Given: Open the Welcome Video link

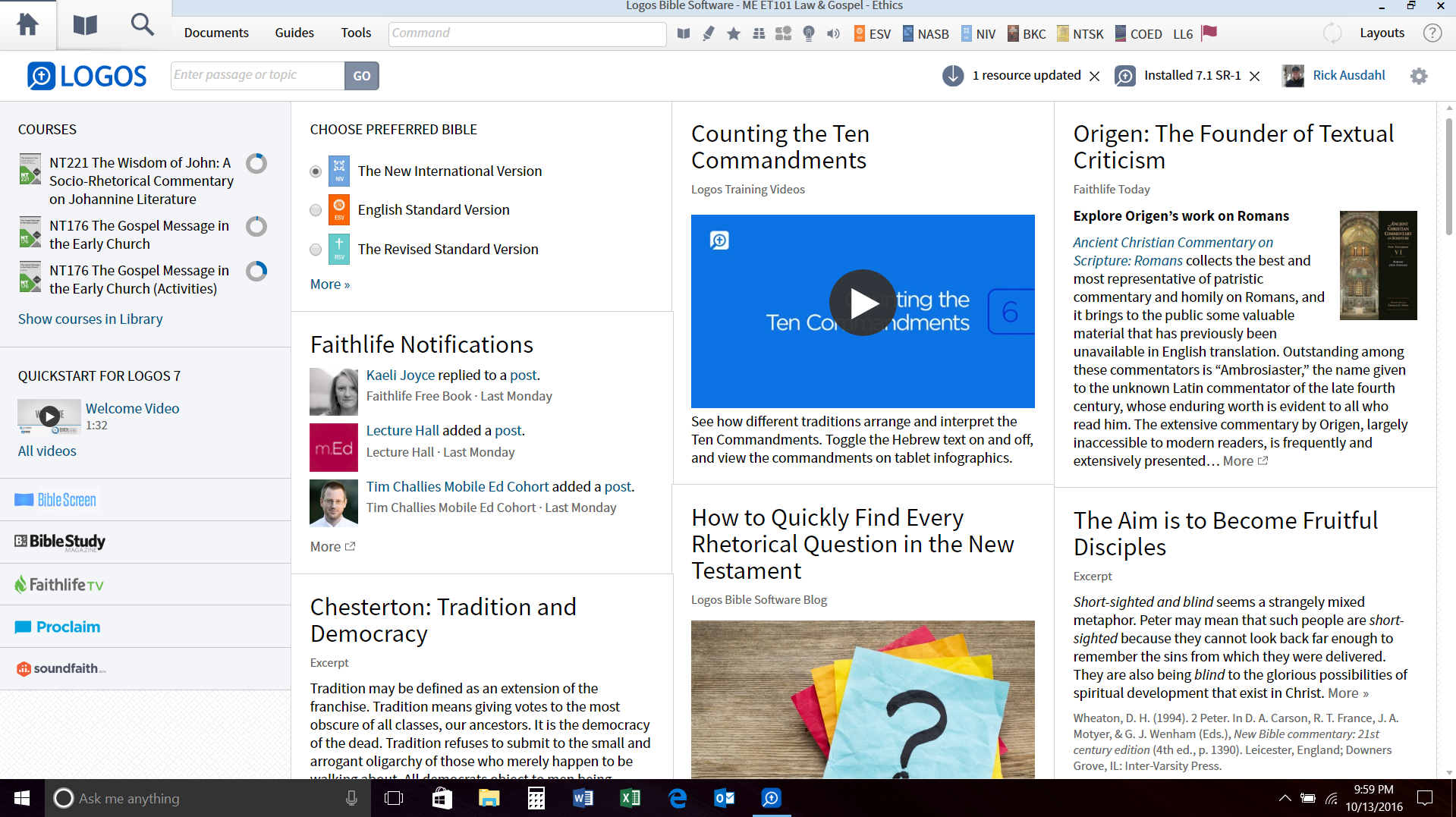Looking at the screenshot, I should coord(133,408).
